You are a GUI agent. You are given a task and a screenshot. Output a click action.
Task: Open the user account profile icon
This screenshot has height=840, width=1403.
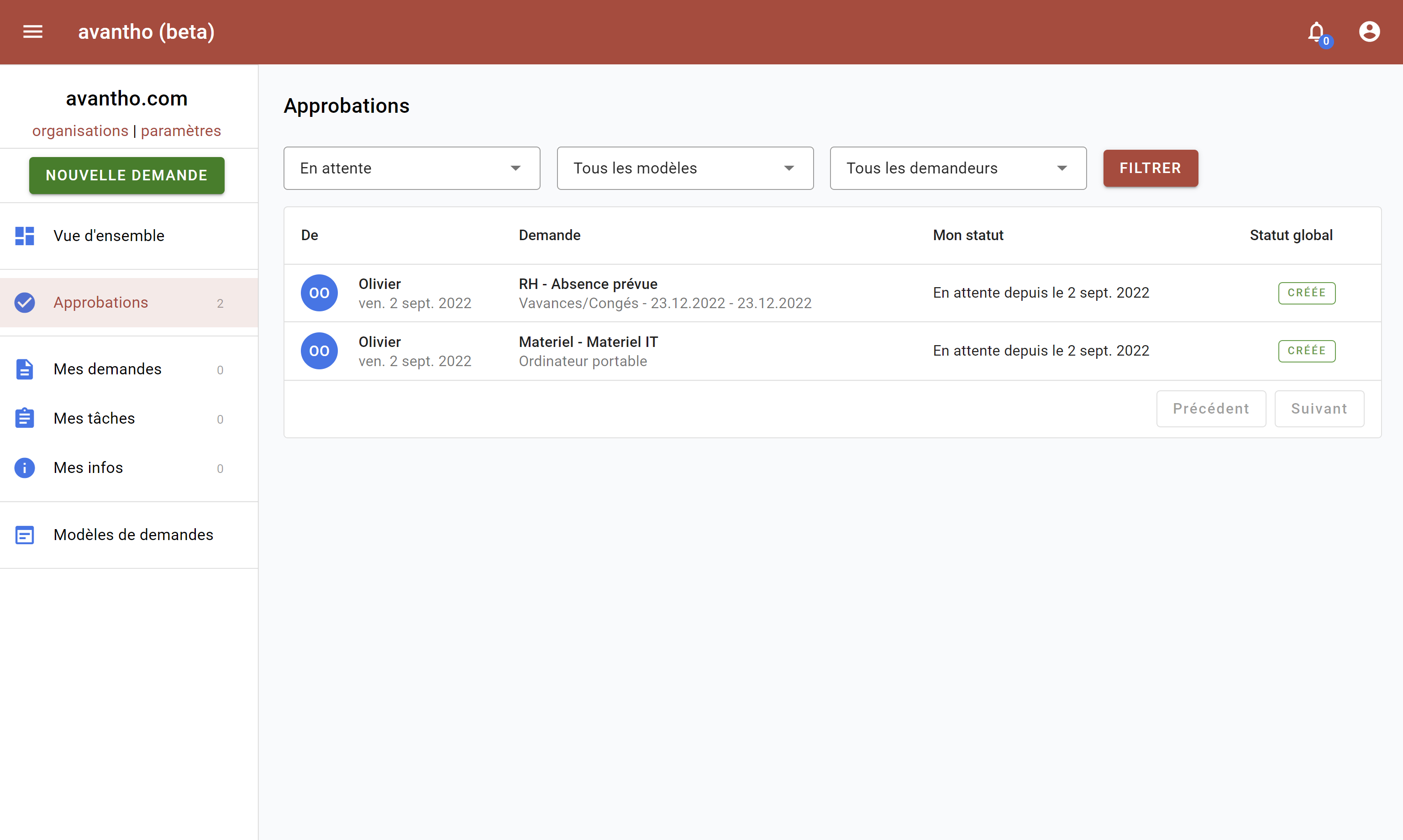click(1370, 31)
